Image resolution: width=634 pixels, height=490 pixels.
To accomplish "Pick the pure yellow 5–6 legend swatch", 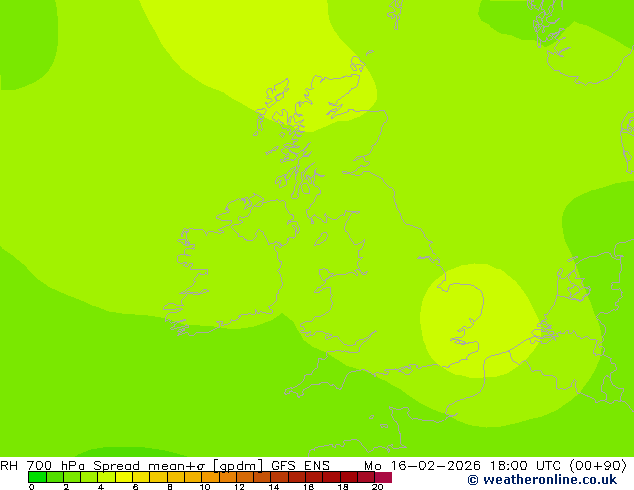I will coord(124,477).
